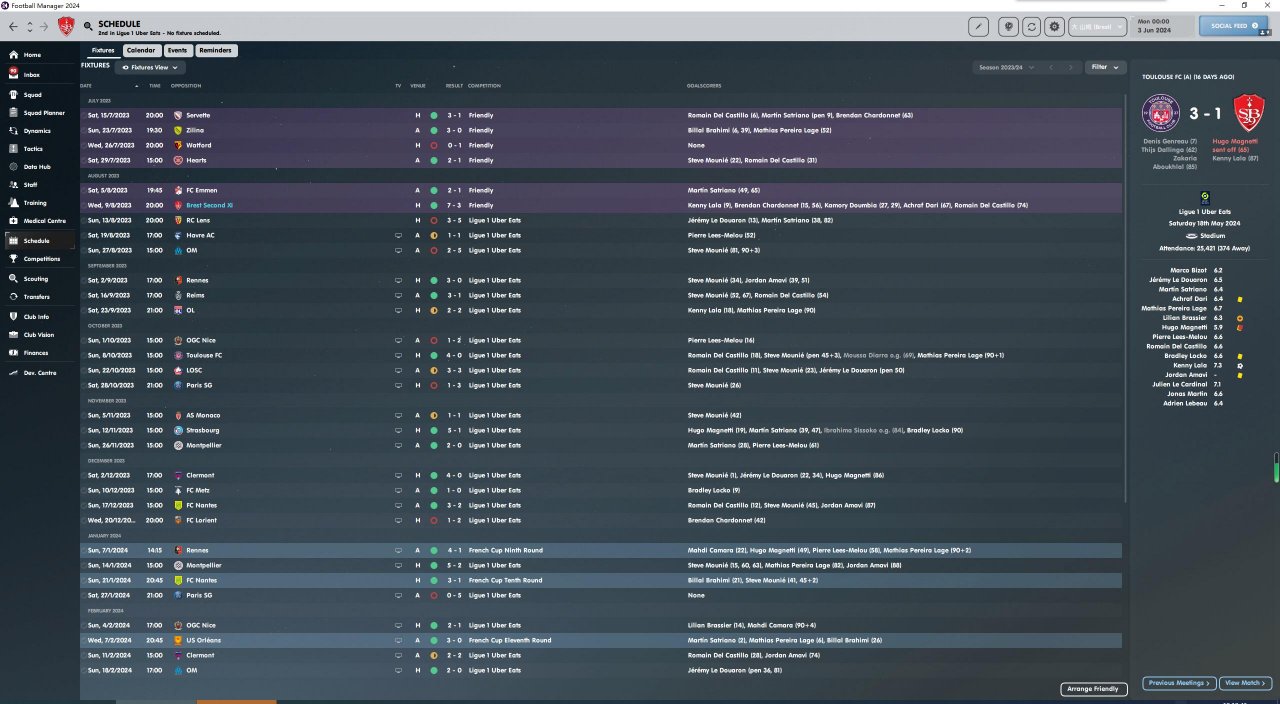The image size is (1280, 704).
Task: Click the Toulouse FC crest in the match panel
Action: tap(1160, 115)
